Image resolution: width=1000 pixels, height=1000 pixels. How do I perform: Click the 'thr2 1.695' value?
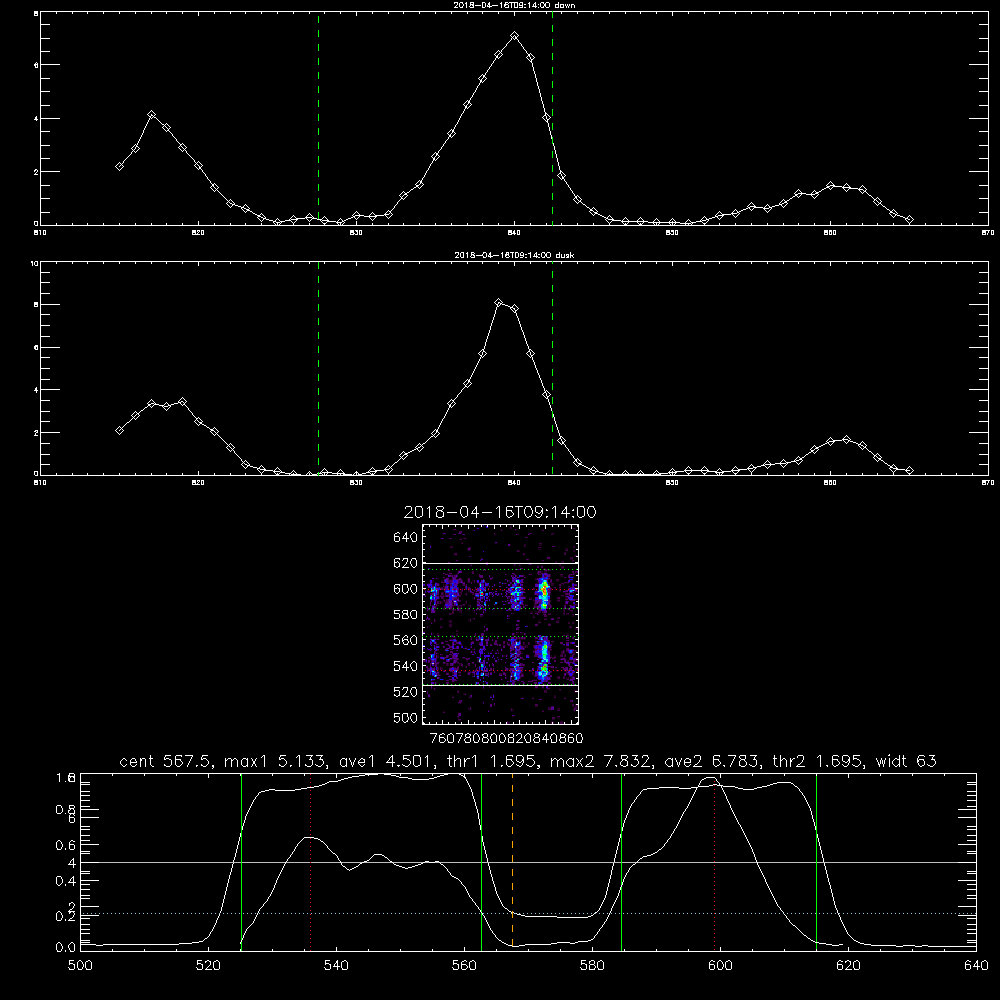click(818, 761)
